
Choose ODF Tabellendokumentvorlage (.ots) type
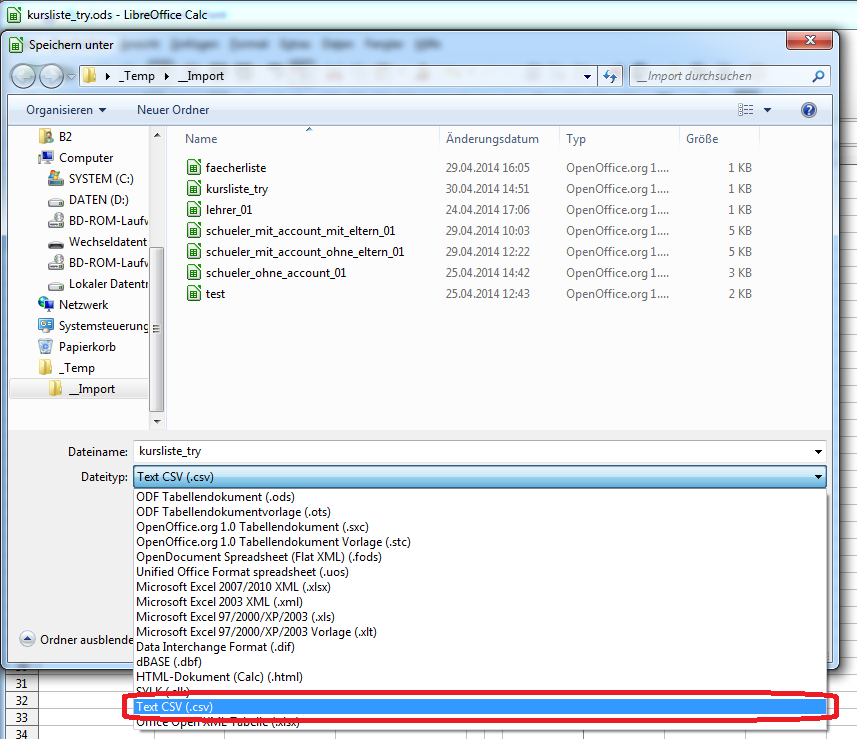(x=480, y=512)
